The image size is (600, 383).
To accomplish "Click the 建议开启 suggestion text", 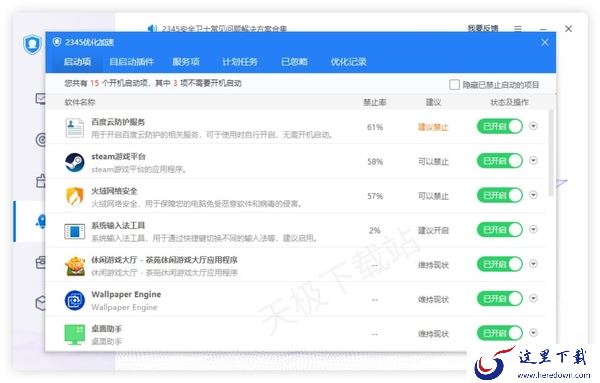I will coord(433,230).
